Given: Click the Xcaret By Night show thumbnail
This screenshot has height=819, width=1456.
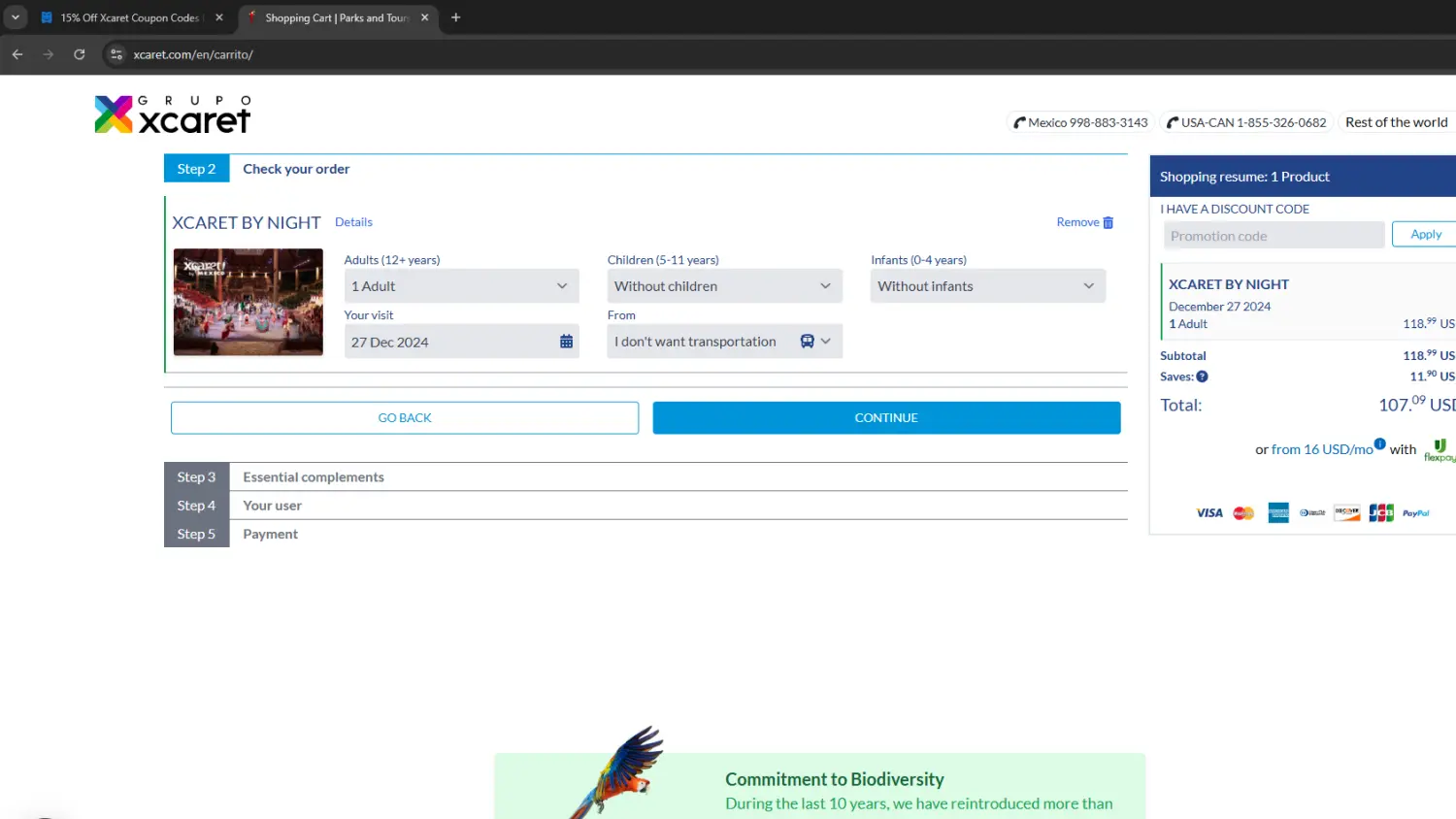Looking at the screenshot, I should 248,302.
